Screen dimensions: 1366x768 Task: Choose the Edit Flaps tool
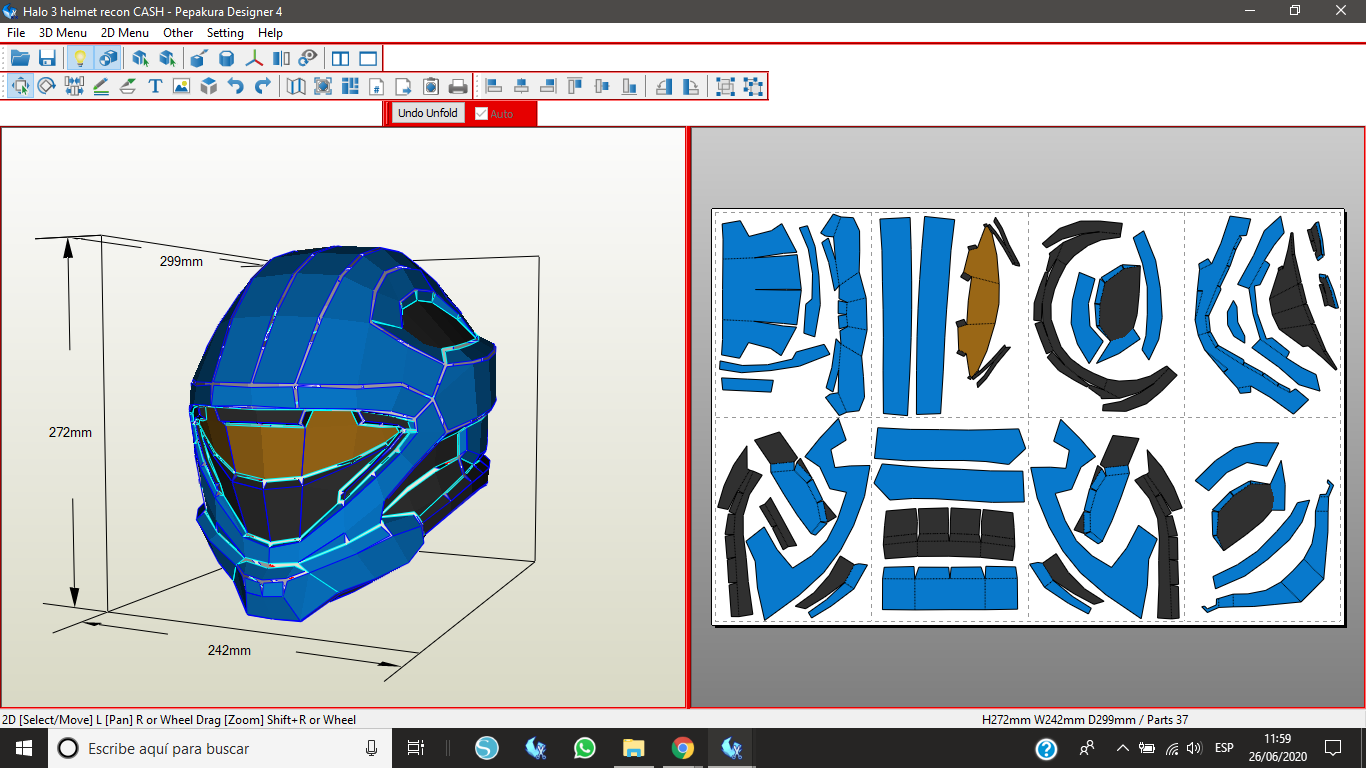click(x=128, y=86)
